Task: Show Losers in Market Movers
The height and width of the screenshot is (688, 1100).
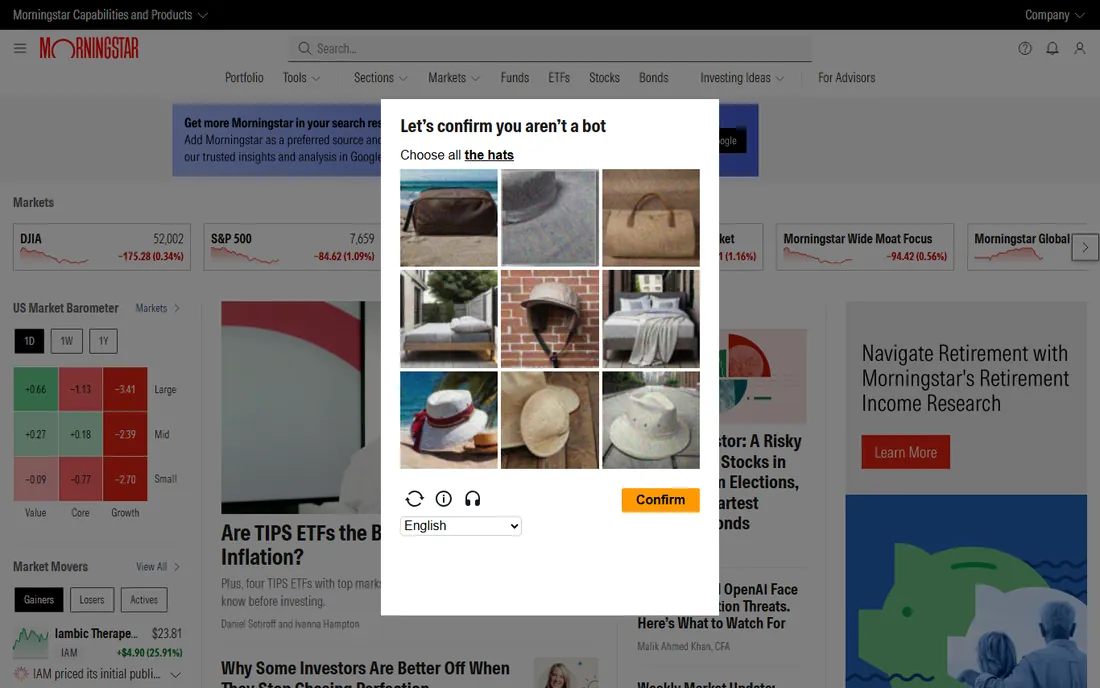Action: tap(92, 600)
